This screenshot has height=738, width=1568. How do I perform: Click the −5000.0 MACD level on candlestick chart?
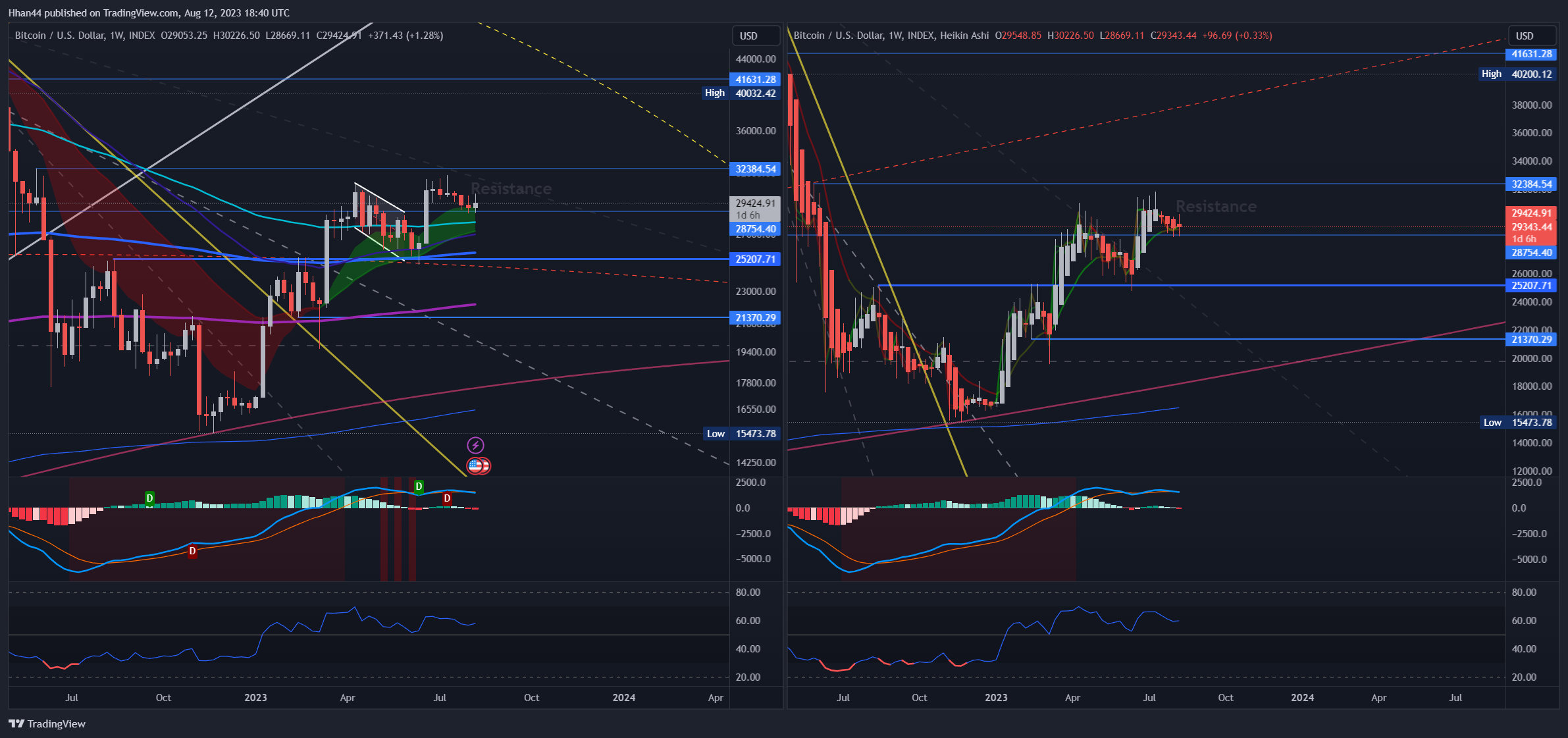[753, 559]
